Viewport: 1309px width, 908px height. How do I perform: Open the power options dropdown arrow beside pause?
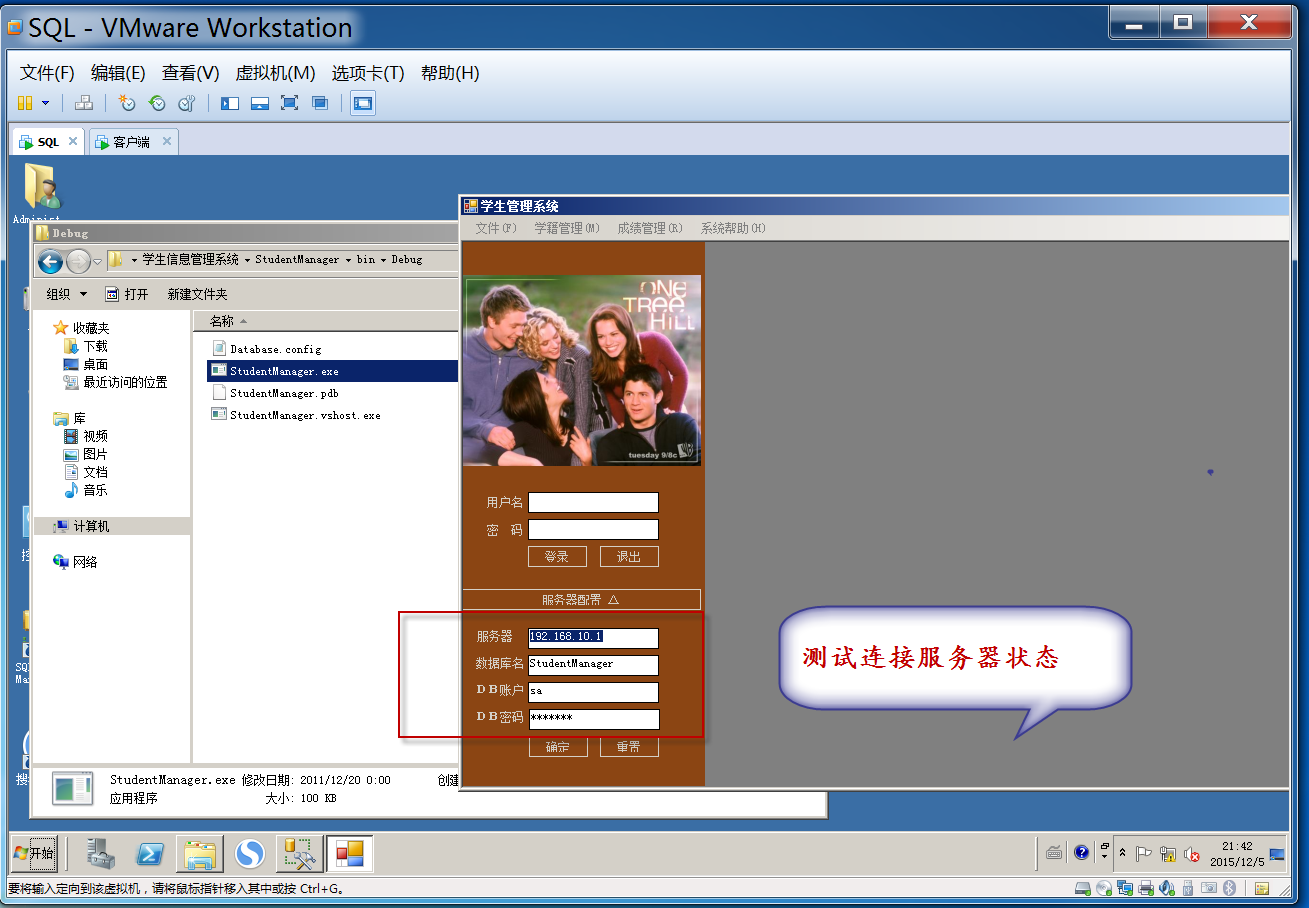click(45, 103)
